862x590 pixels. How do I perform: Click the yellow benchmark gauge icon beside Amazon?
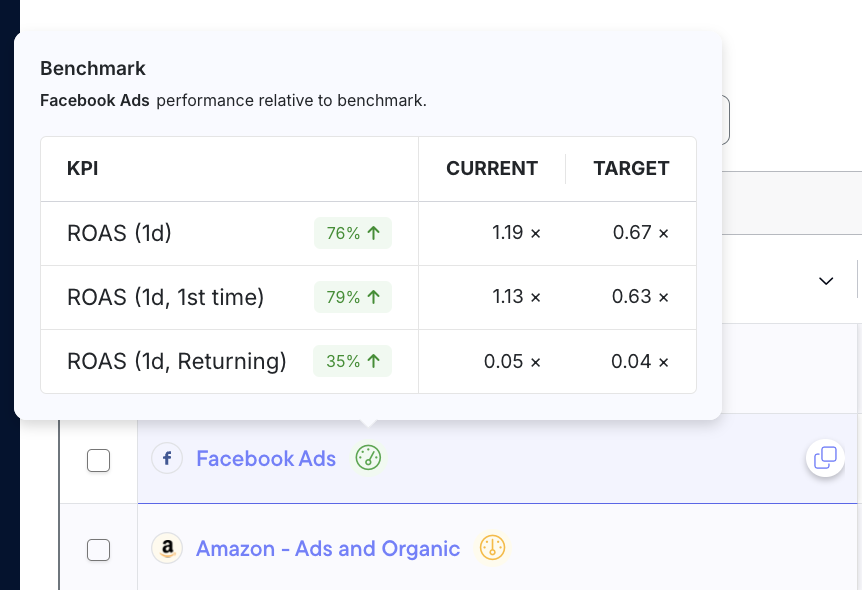point(493,548)
